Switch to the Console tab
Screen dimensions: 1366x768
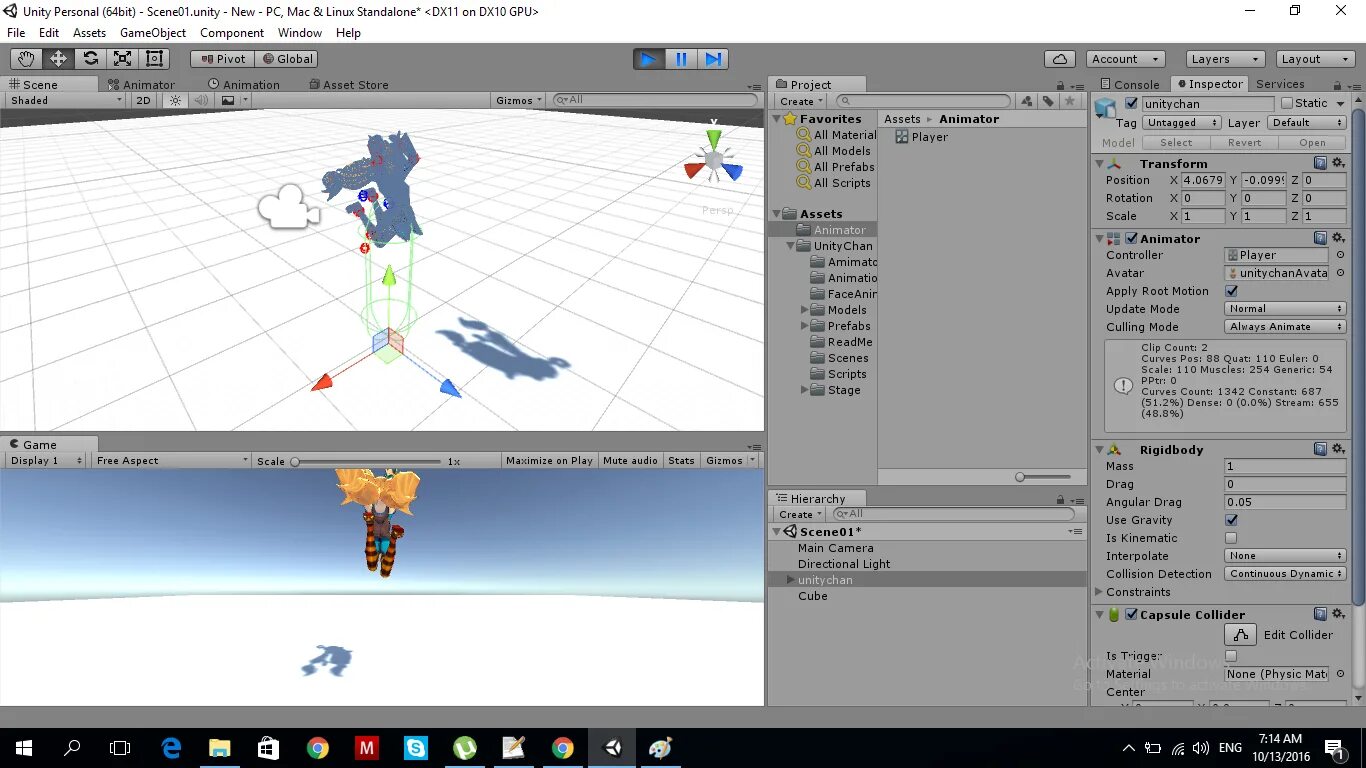click(x=1130, y=85)
